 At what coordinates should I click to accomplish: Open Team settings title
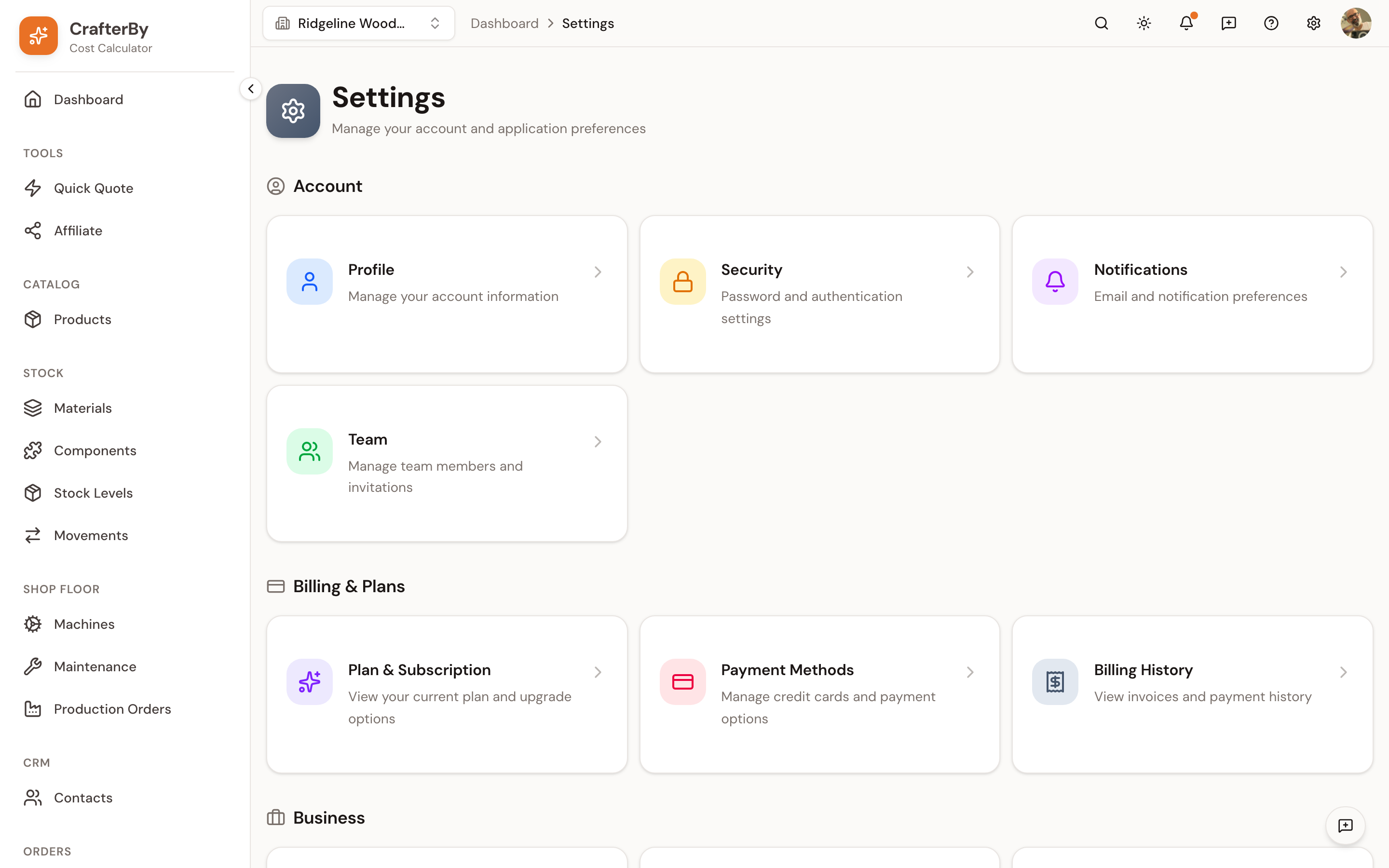coord(368,440)
